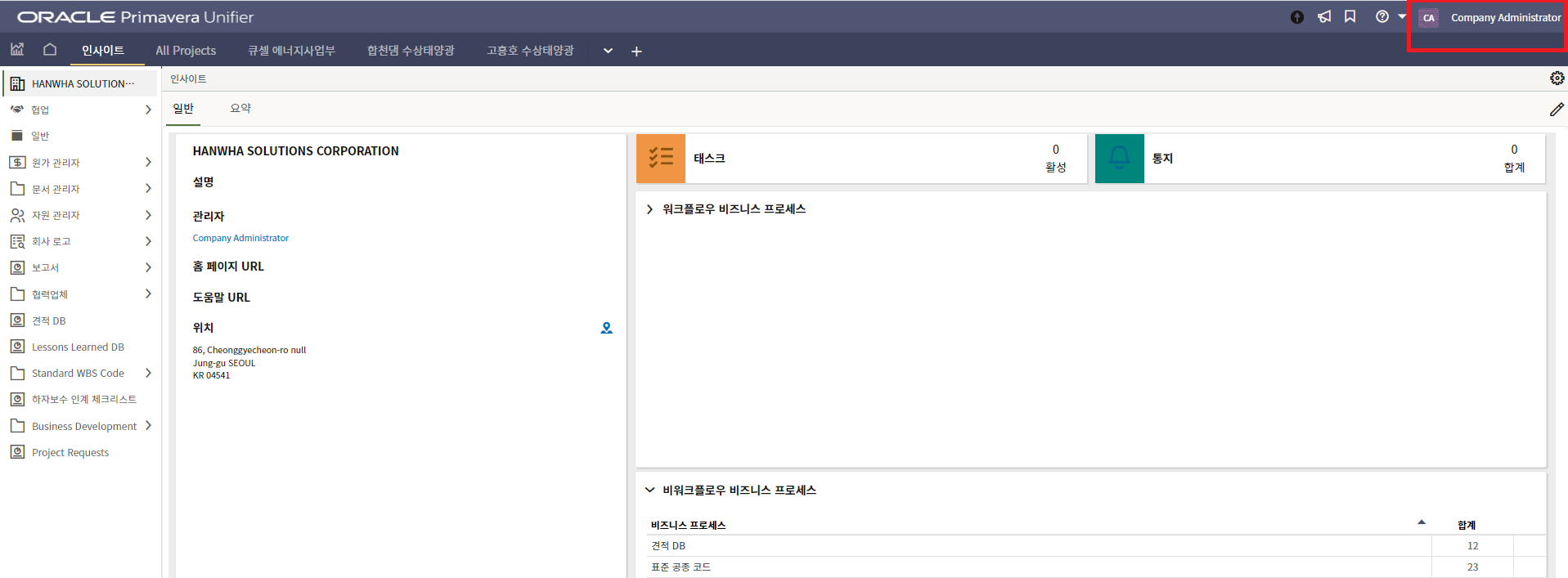Screen dimensions: 1568x578
Task: Switch to the 요약 tab
Action: pyautogui.click(x=240, y=109)
